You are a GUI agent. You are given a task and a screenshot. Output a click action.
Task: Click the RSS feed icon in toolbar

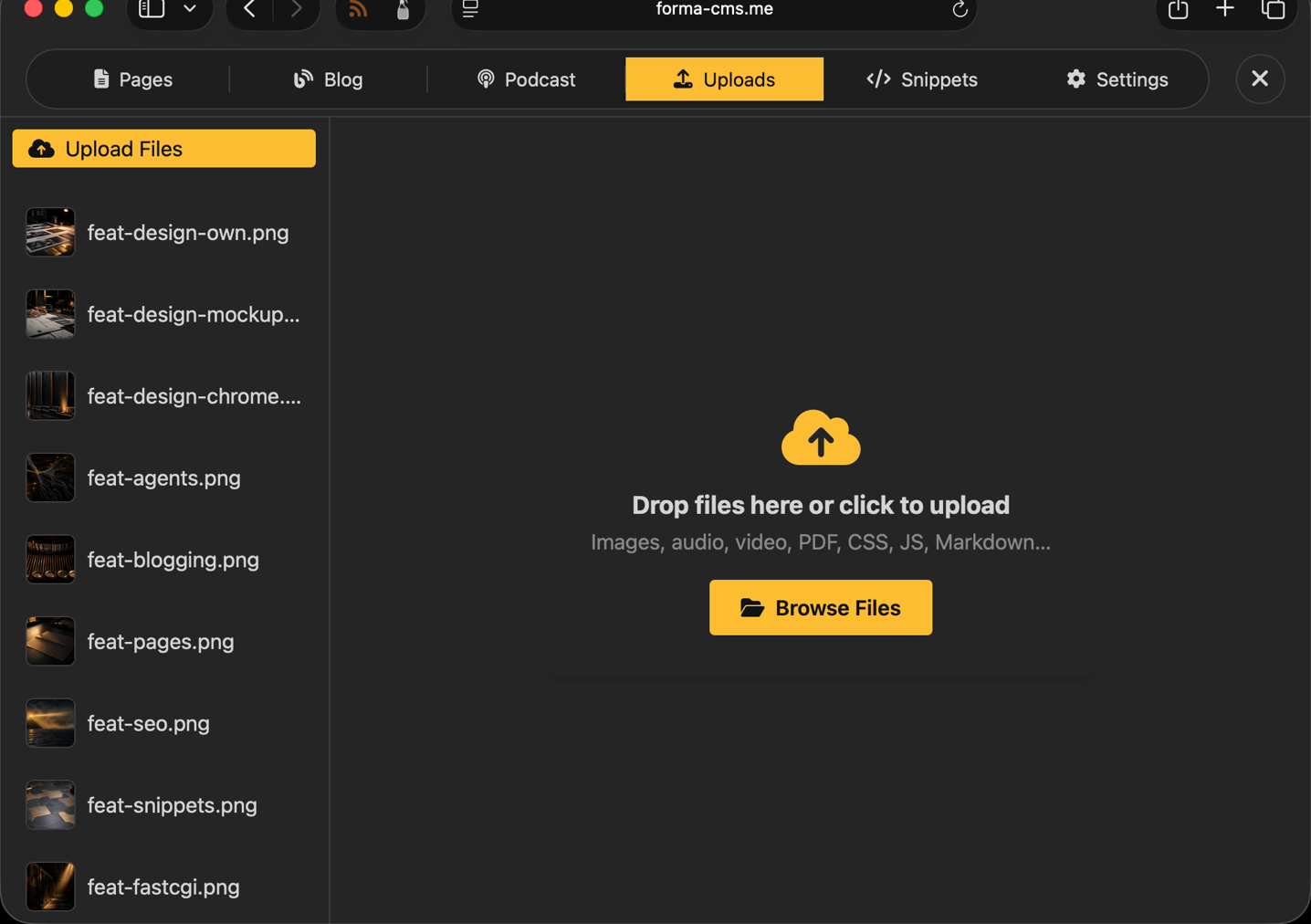point(357,9)
